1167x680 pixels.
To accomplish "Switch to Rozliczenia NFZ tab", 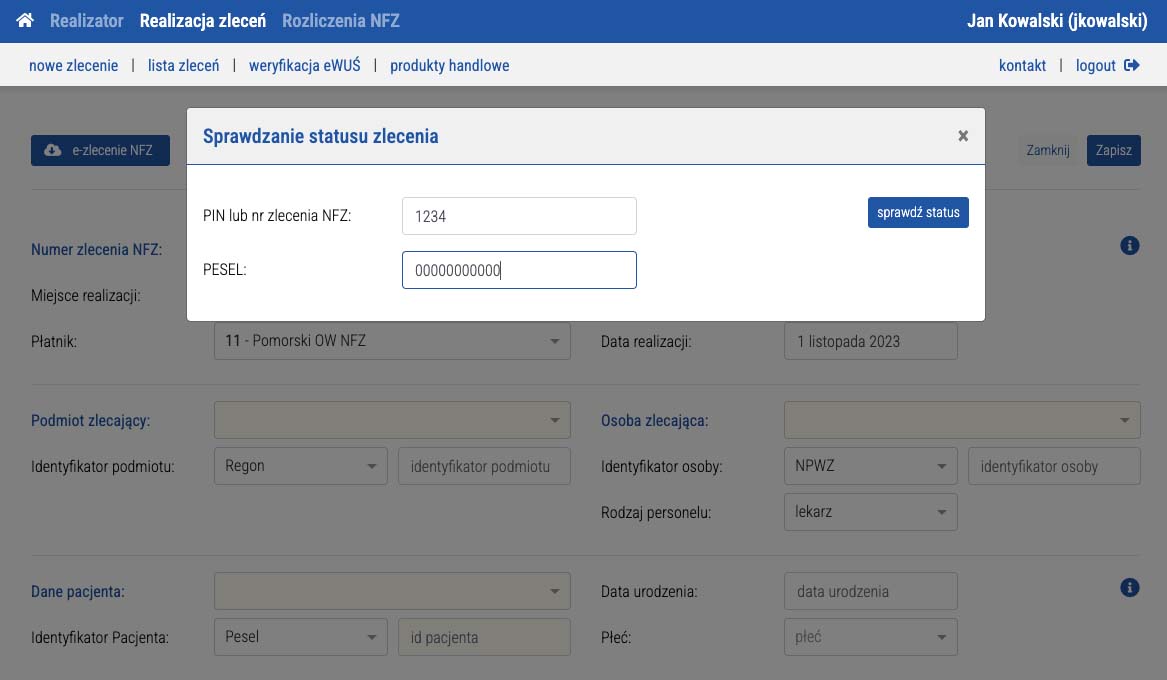I will tap(340, 21).
